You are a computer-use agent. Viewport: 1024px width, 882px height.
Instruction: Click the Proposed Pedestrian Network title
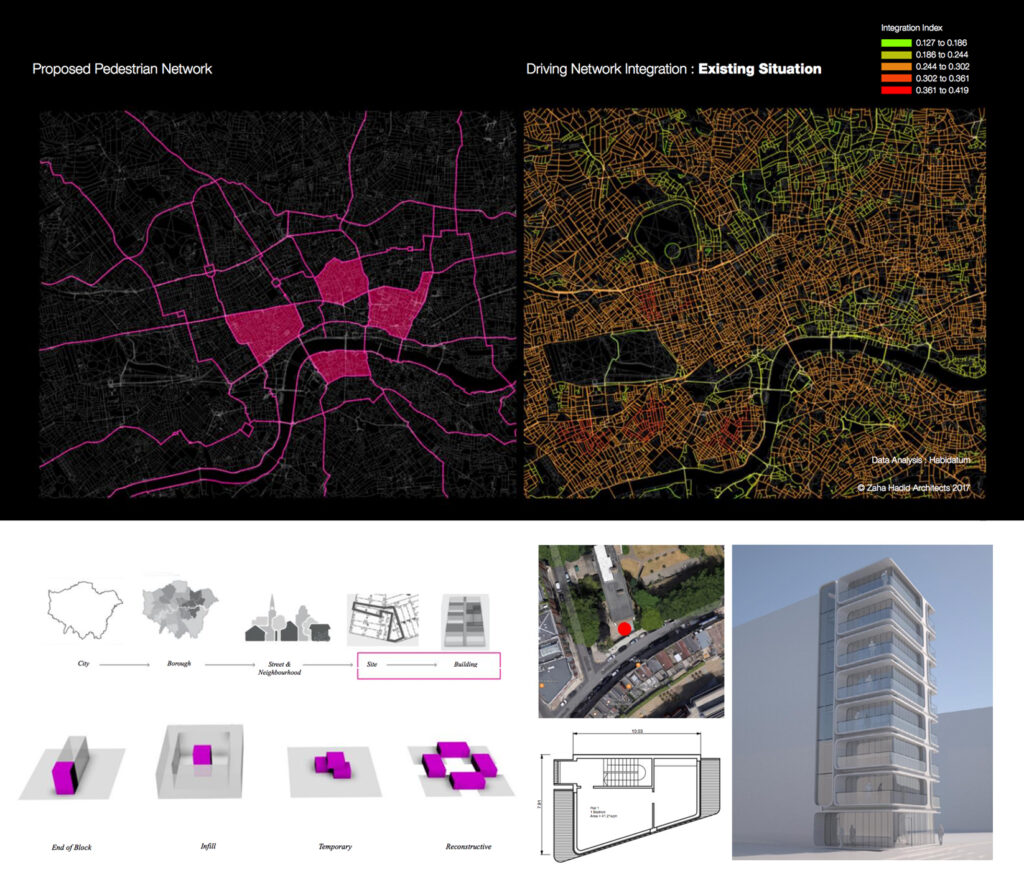tap(122, 69)
